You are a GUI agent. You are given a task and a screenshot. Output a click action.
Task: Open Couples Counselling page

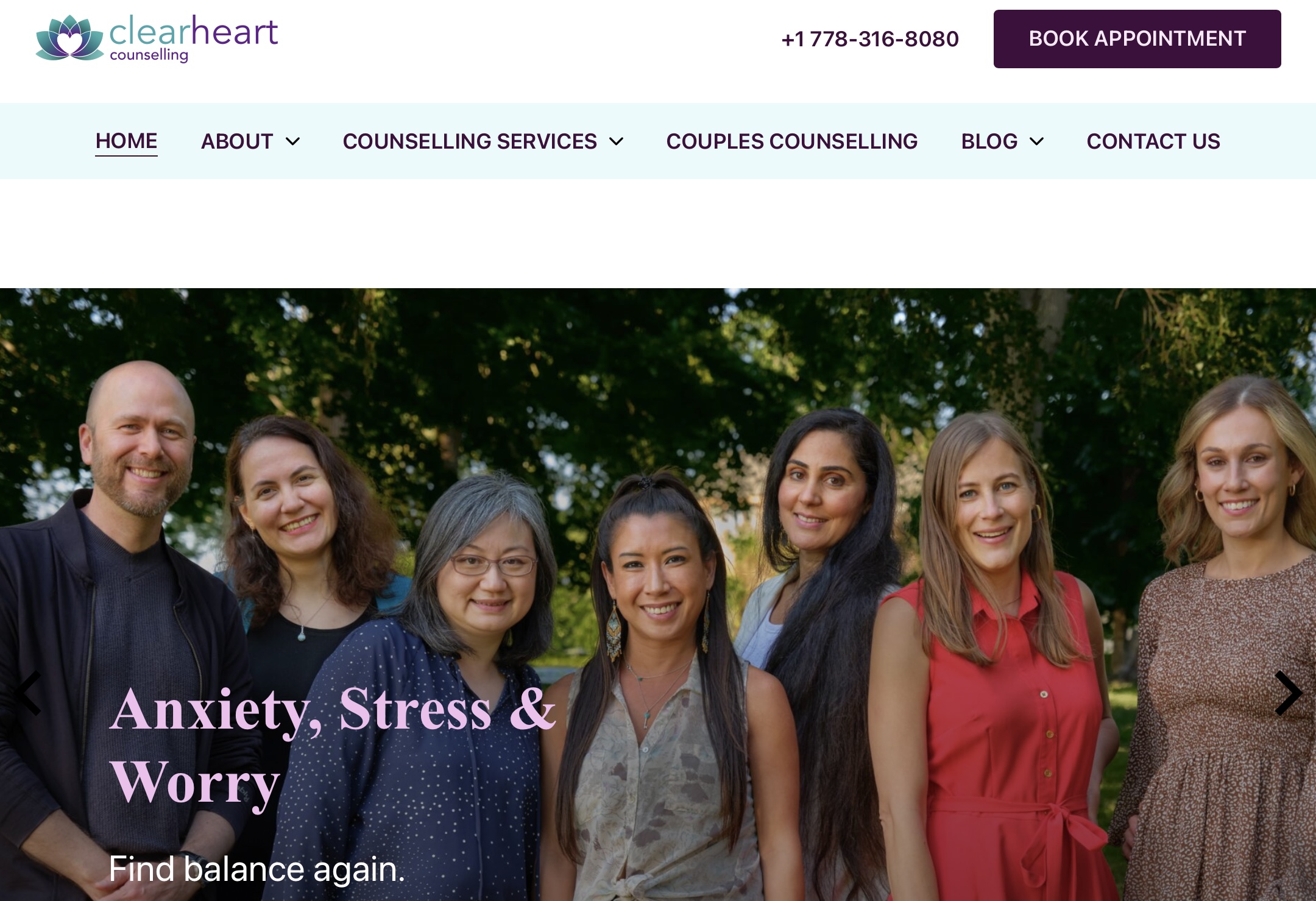pyautogui.click(x=791, y=141)
